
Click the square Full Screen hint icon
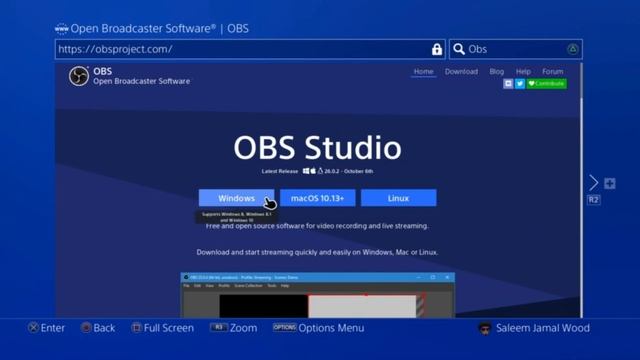coord(137,328)
